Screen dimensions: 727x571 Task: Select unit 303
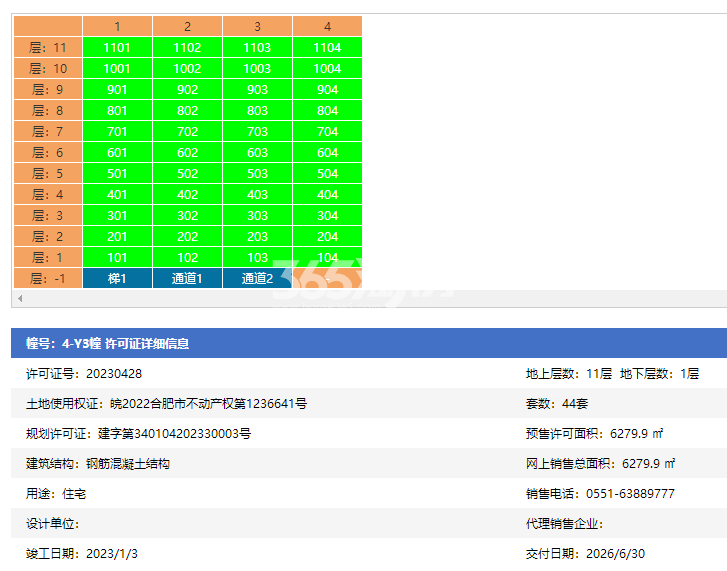click(257, 216)
